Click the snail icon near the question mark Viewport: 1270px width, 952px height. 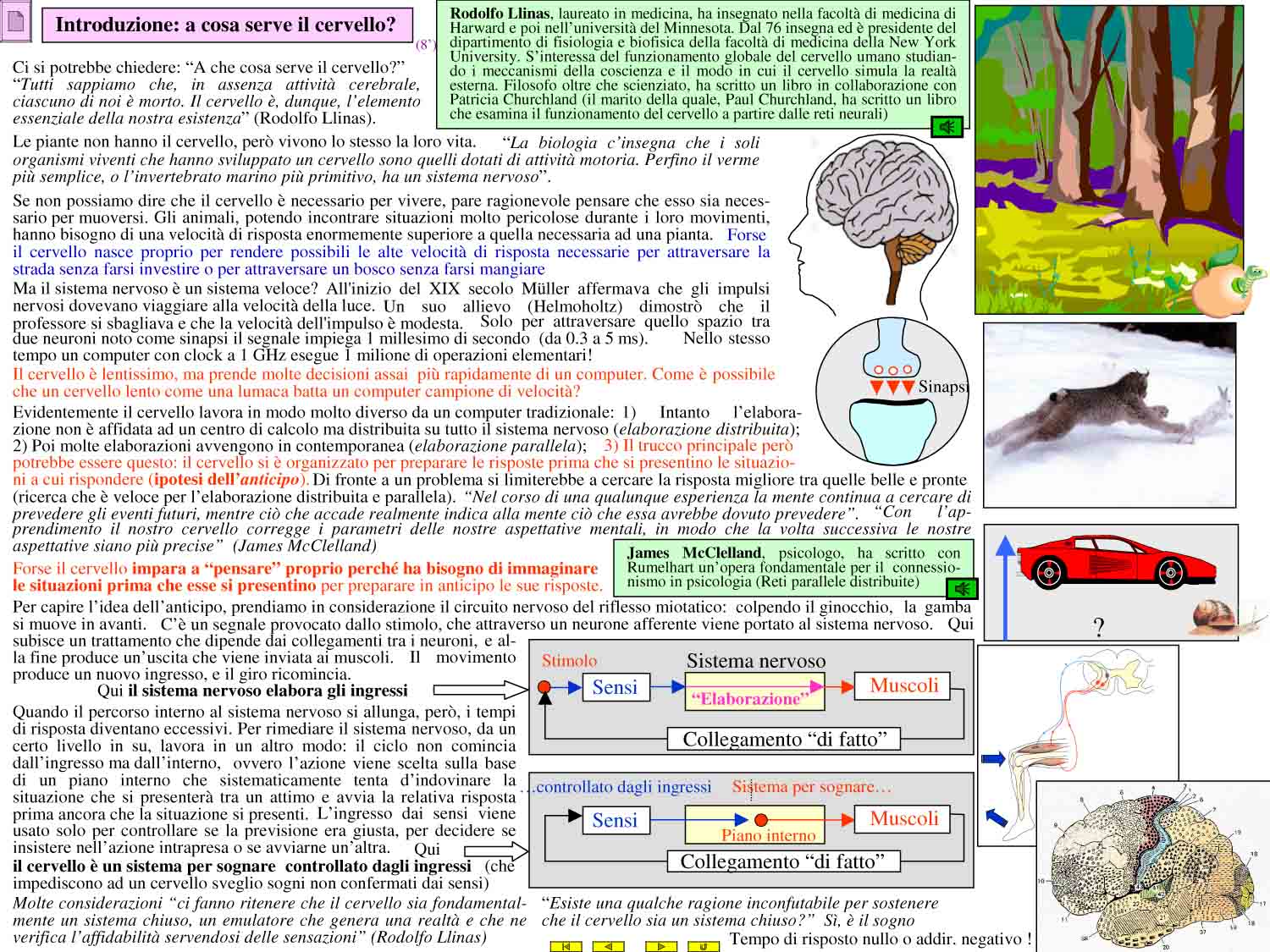[x=1223, y=617]
